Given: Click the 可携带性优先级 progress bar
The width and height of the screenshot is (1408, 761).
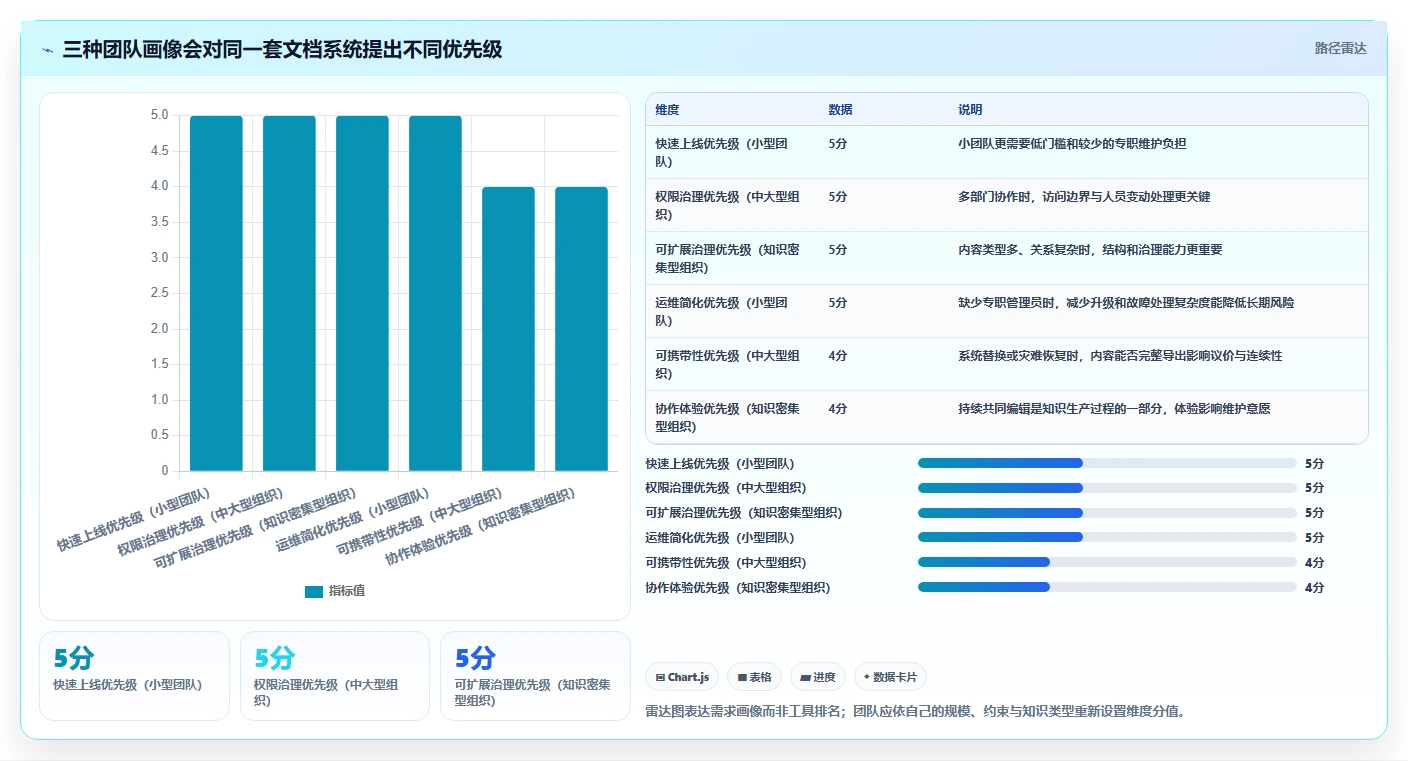Looking at the screenshot, I should [x=1107, y=562].
